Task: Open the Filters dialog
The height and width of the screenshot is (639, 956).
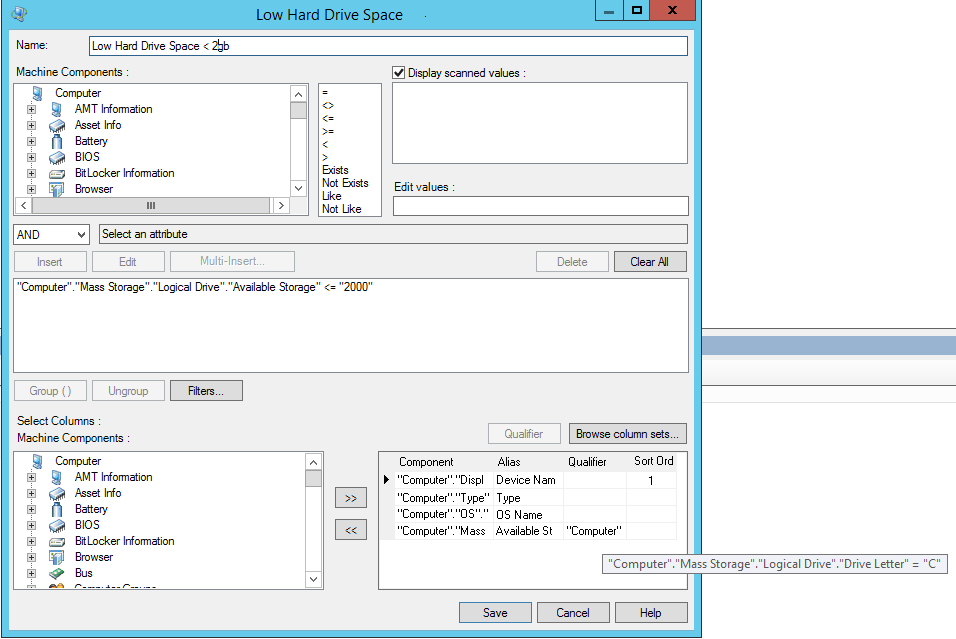Action: [206, 391]
